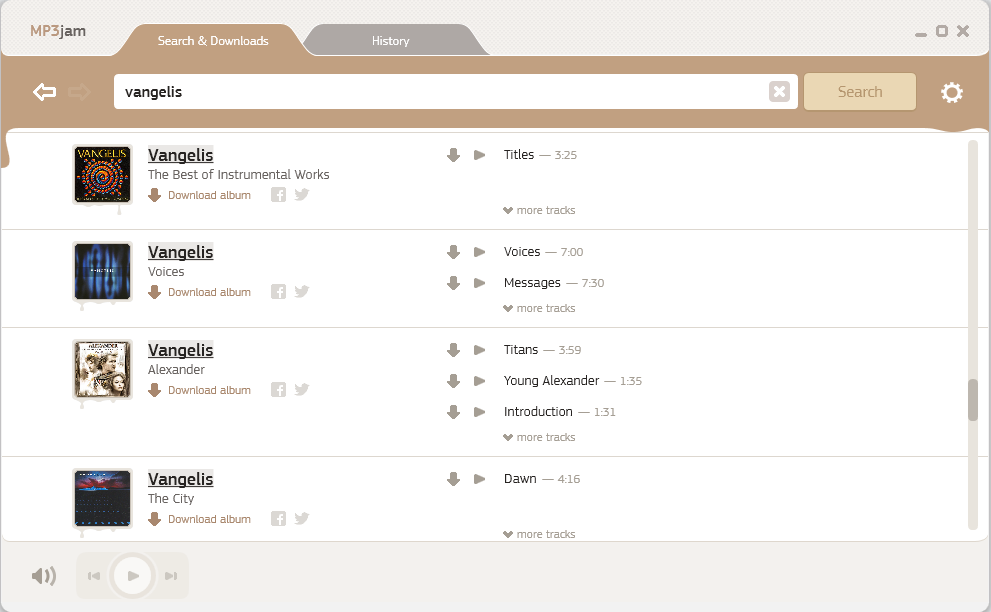Play the Titans track

(x=480, y=350)
